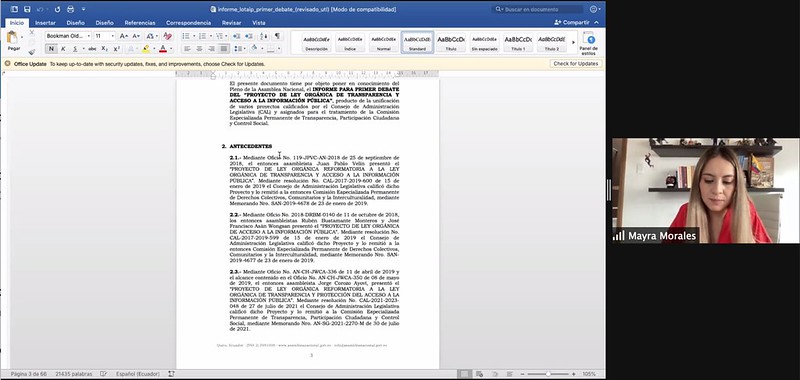Open the font size 11 dropdown

[105, 36]
